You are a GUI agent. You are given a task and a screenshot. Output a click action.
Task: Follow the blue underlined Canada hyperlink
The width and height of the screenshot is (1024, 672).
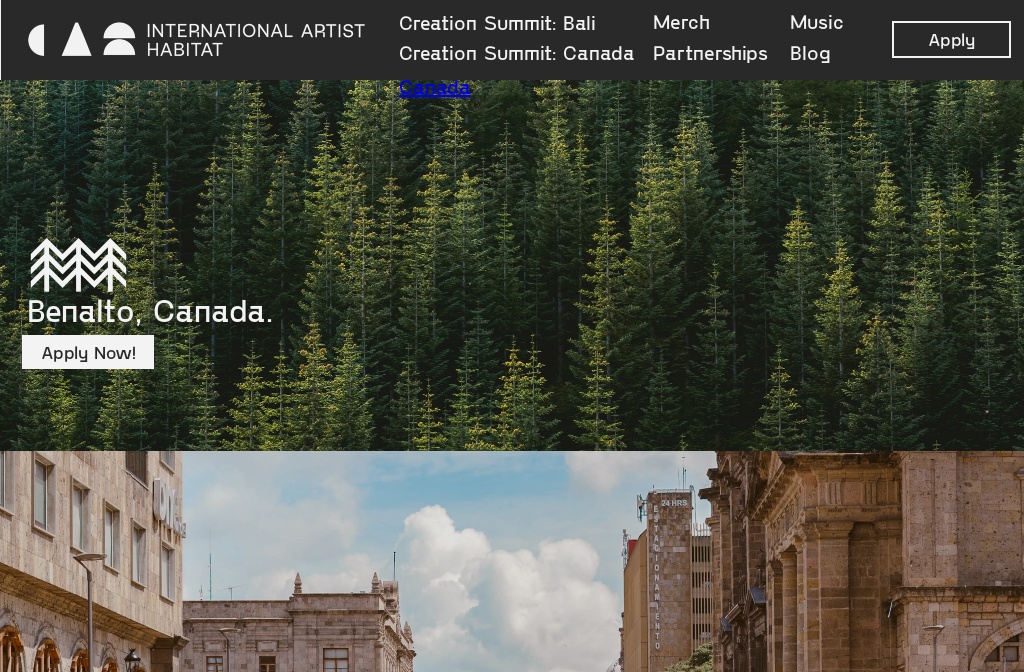coord(435,88)
